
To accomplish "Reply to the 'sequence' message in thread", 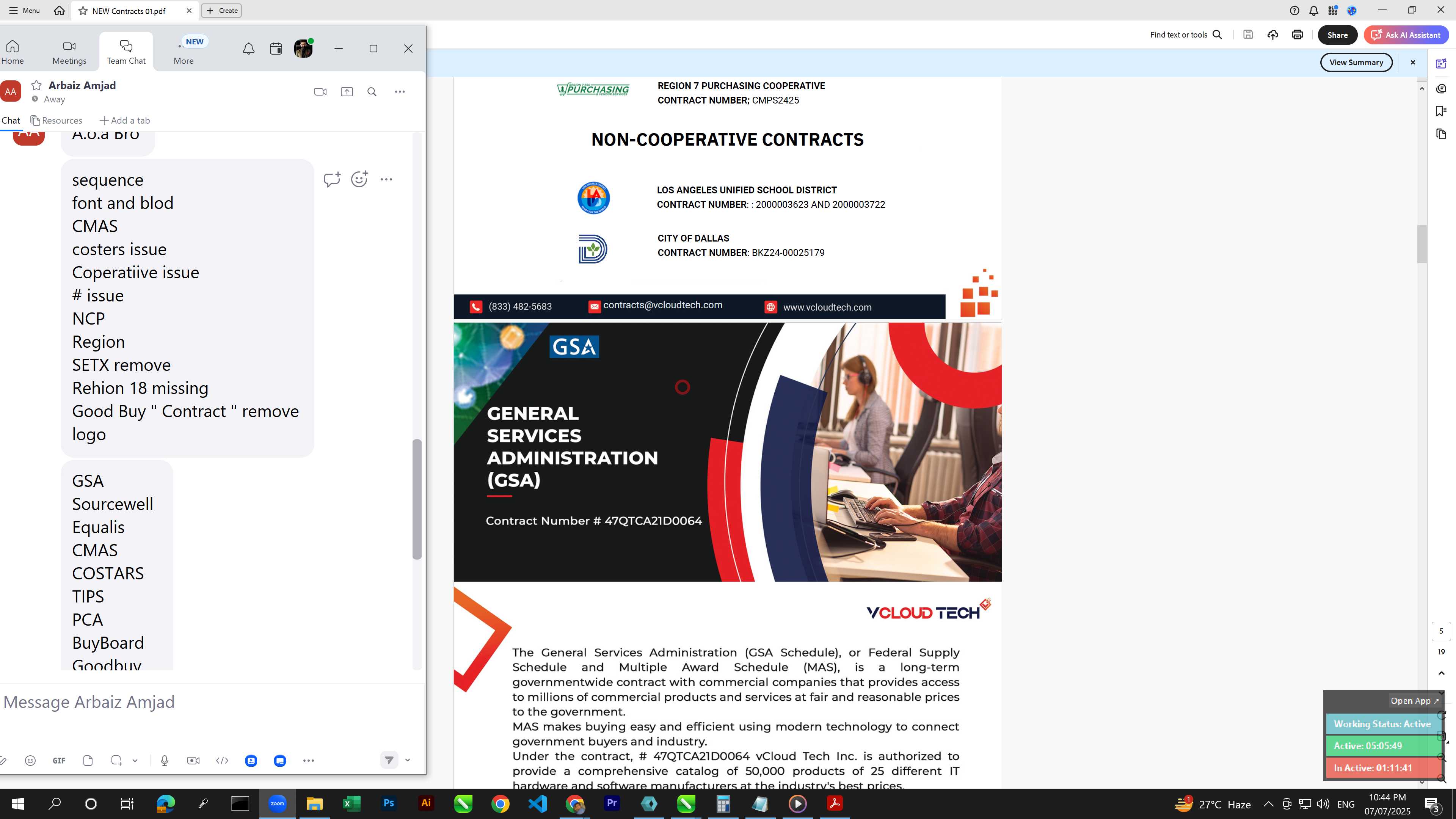I will tap(332, 179).
